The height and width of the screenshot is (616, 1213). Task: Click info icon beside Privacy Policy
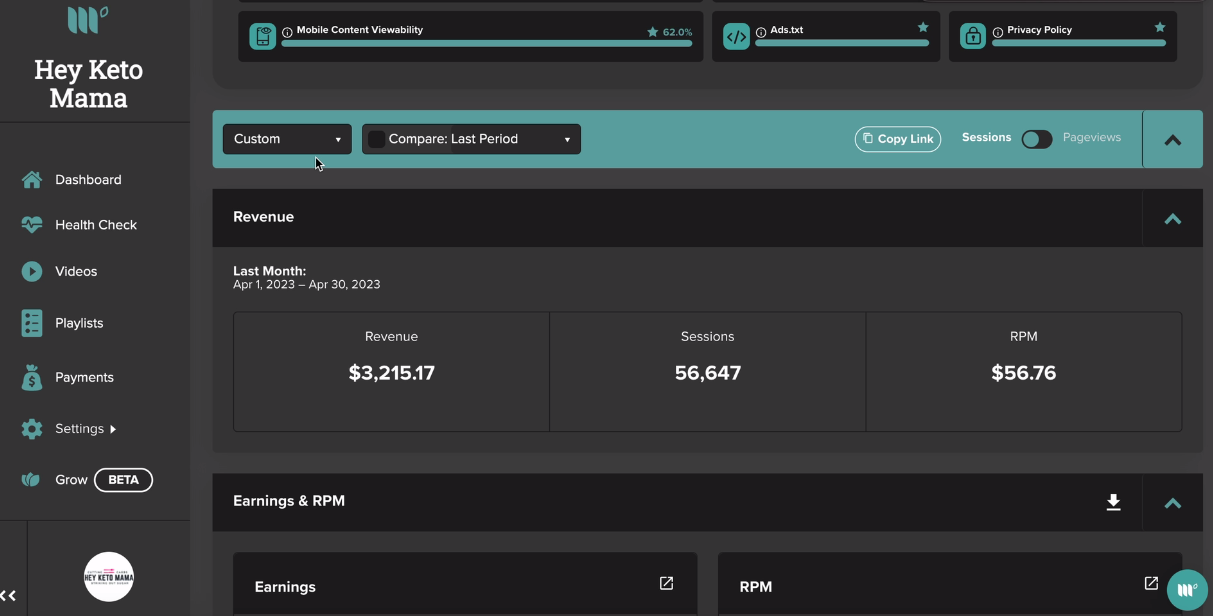[x=998, y=32]
